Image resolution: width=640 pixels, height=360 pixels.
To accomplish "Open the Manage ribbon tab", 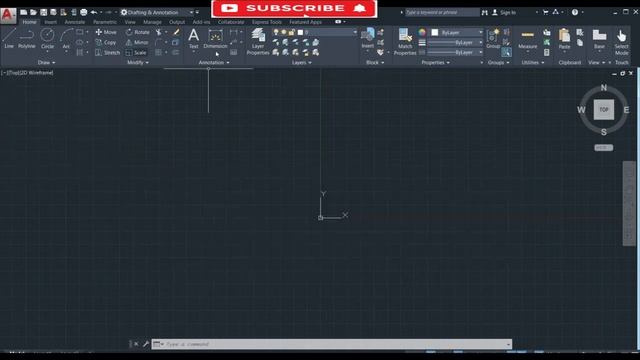I will 152,22.
